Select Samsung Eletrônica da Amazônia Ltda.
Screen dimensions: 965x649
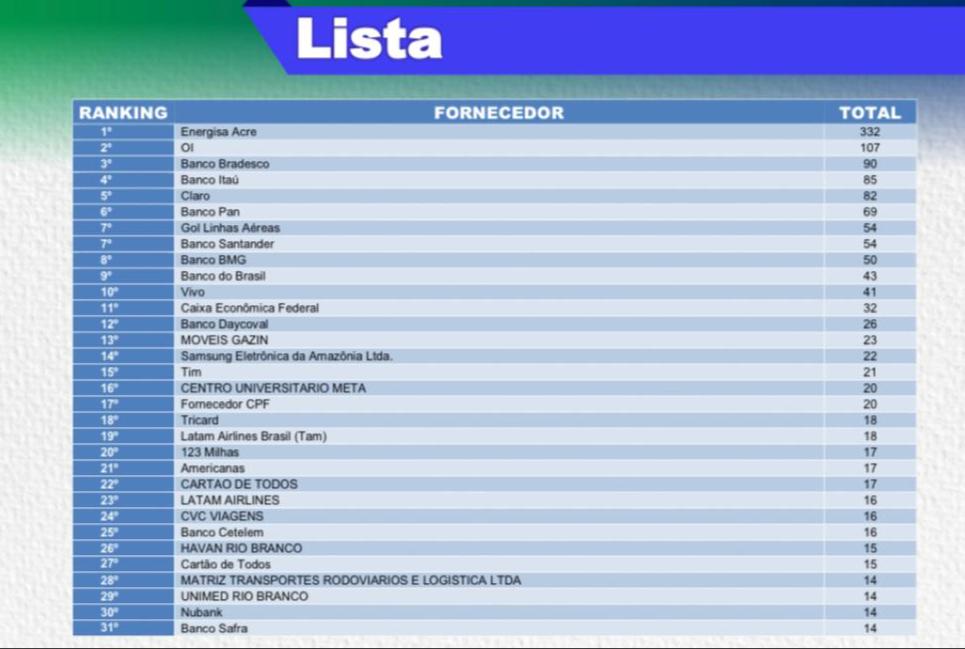(286, 356)
